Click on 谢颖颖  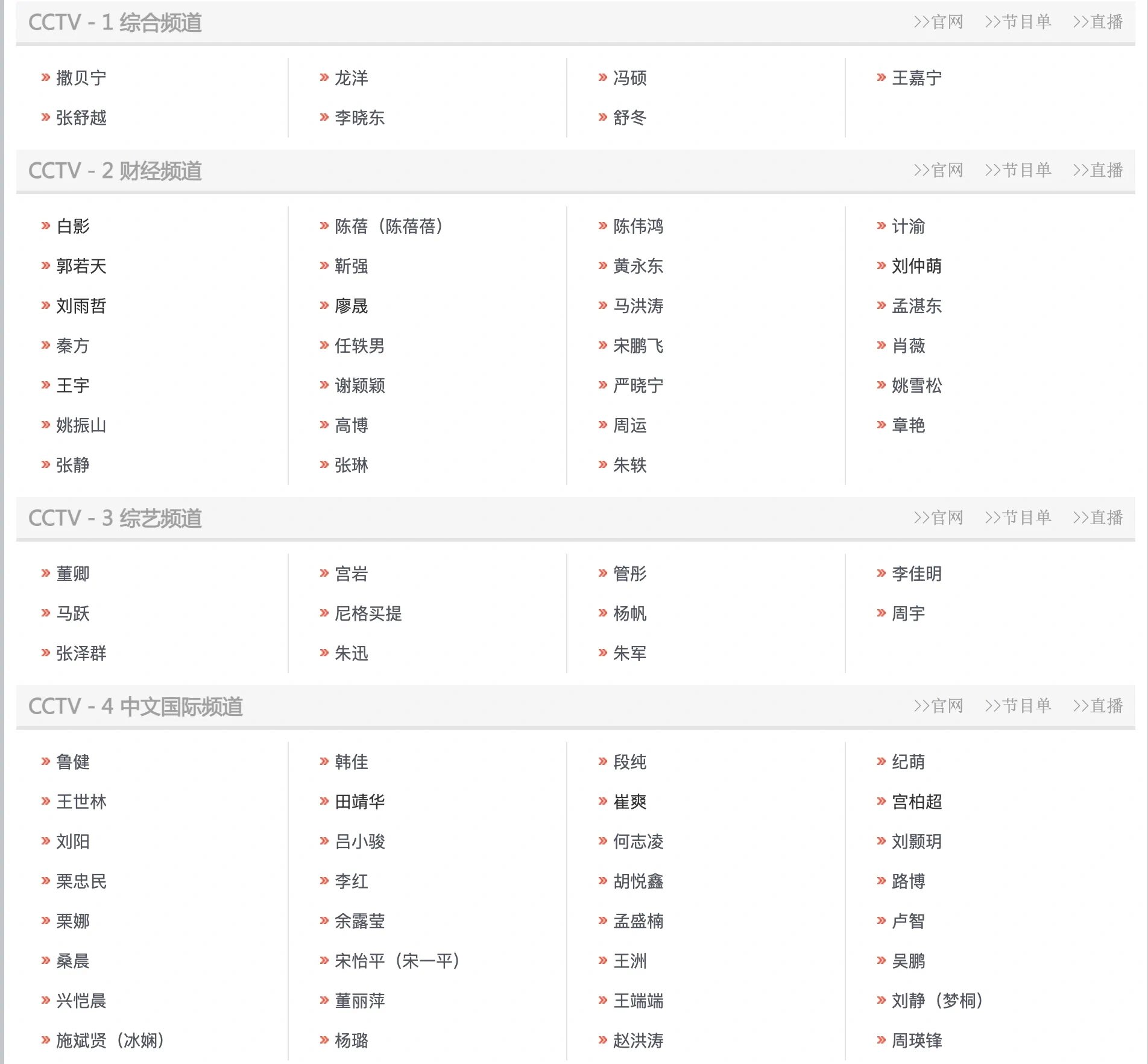tap(360, 385)
